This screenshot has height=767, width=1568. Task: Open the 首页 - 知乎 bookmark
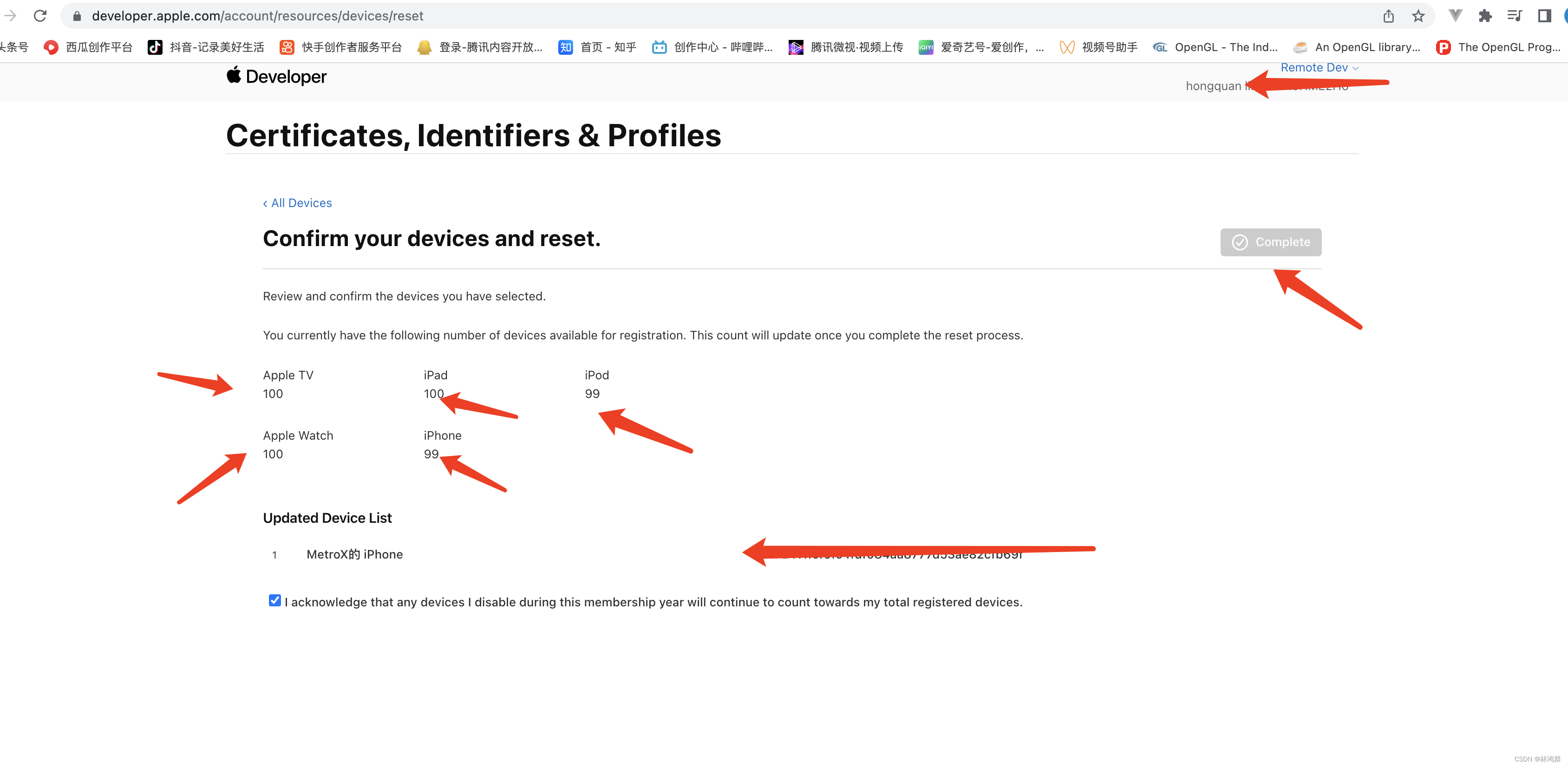[597, 47]
